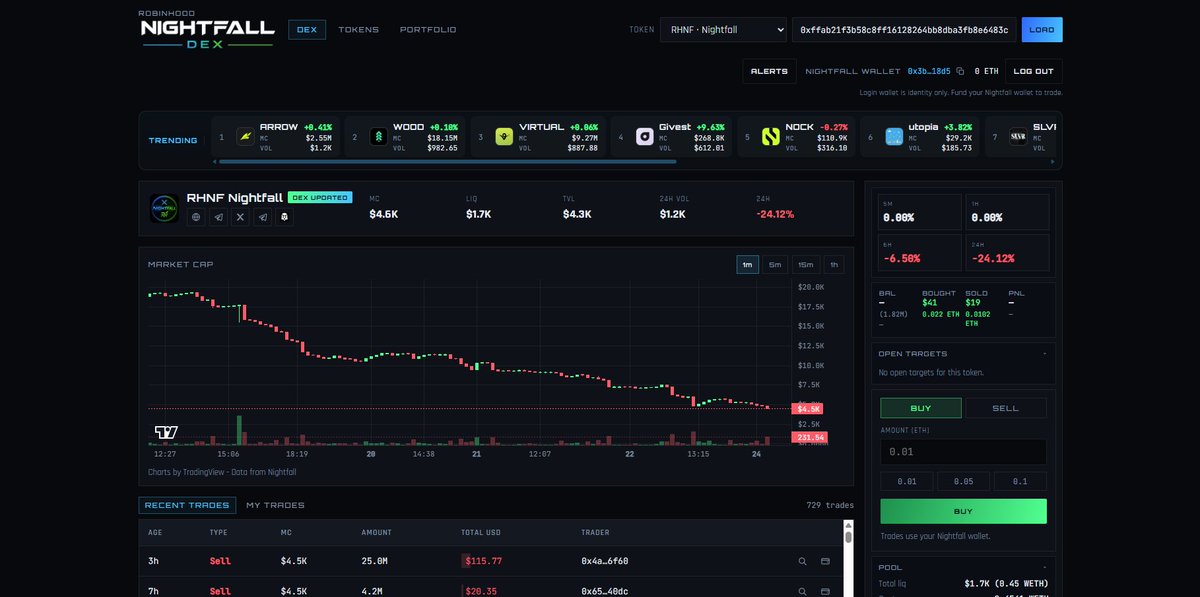Show the My Trades tab
This screenshot has height=597, width=1200.
pos(275,505)
